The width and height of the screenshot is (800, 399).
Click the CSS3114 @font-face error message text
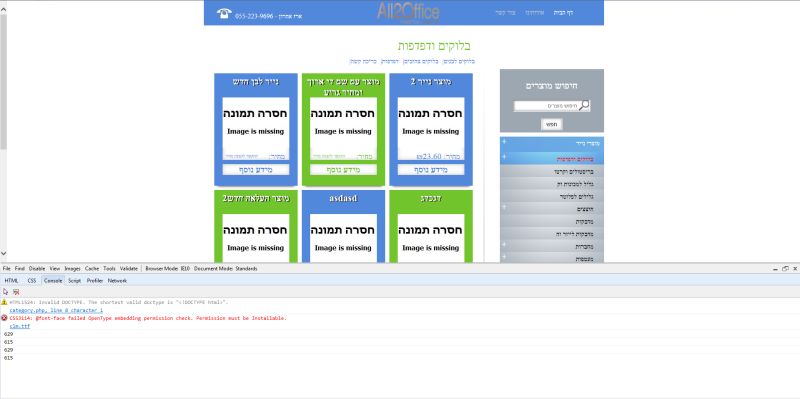click(x=148, y=318)
